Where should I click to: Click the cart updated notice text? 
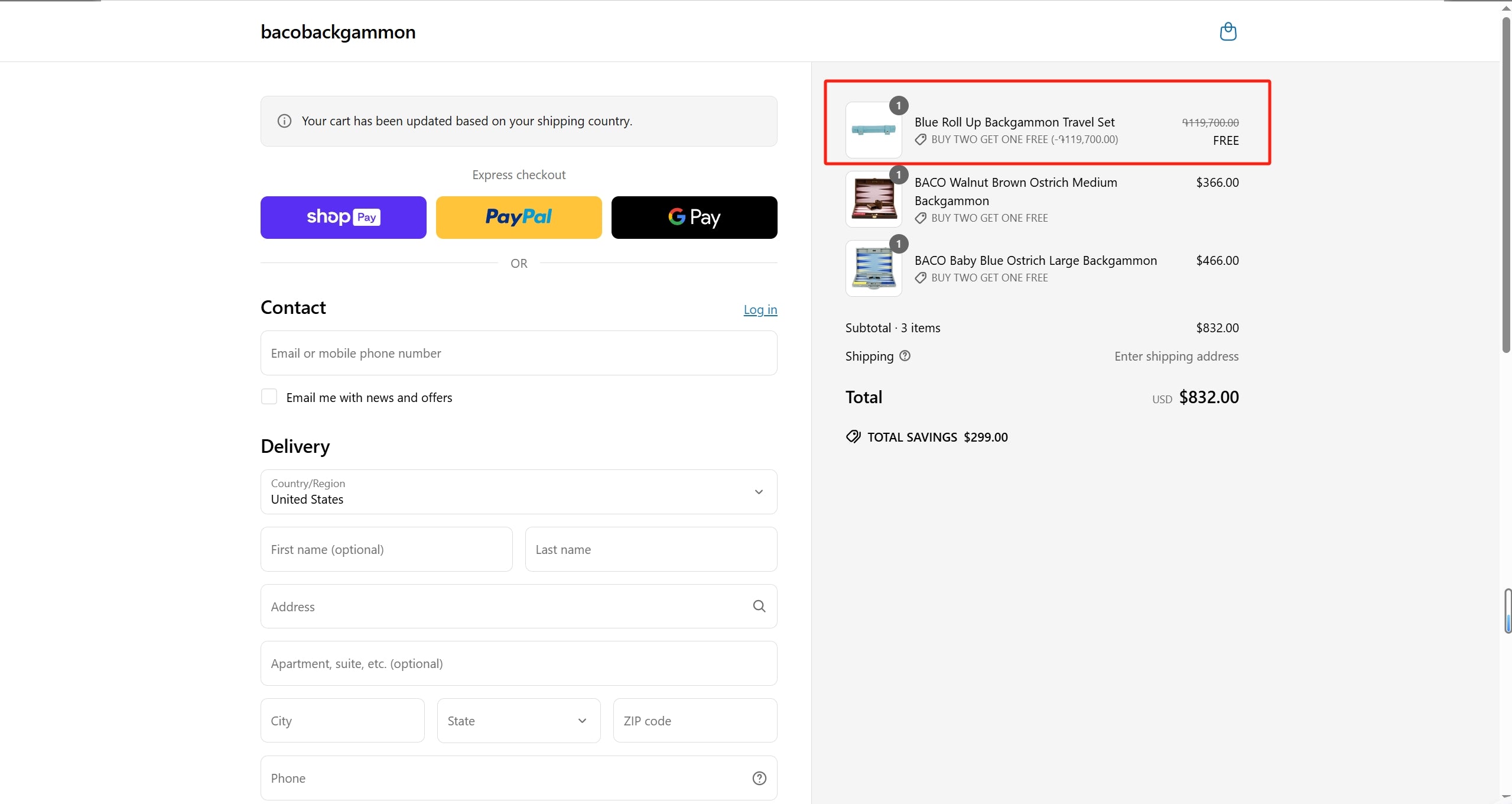[467, 121]
